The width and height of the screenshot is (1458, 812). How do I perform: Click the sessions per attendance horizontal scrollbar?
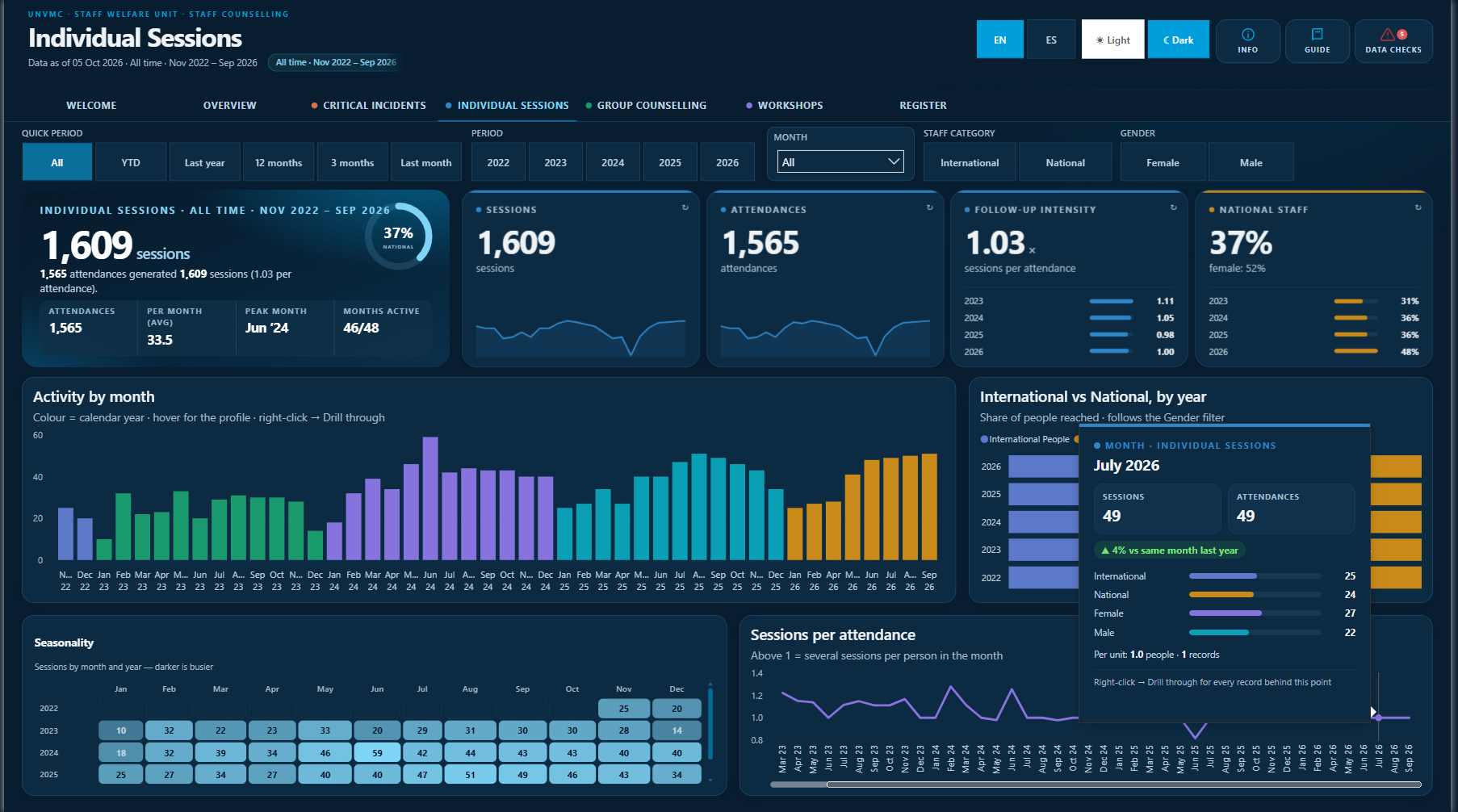point(1123,785)
